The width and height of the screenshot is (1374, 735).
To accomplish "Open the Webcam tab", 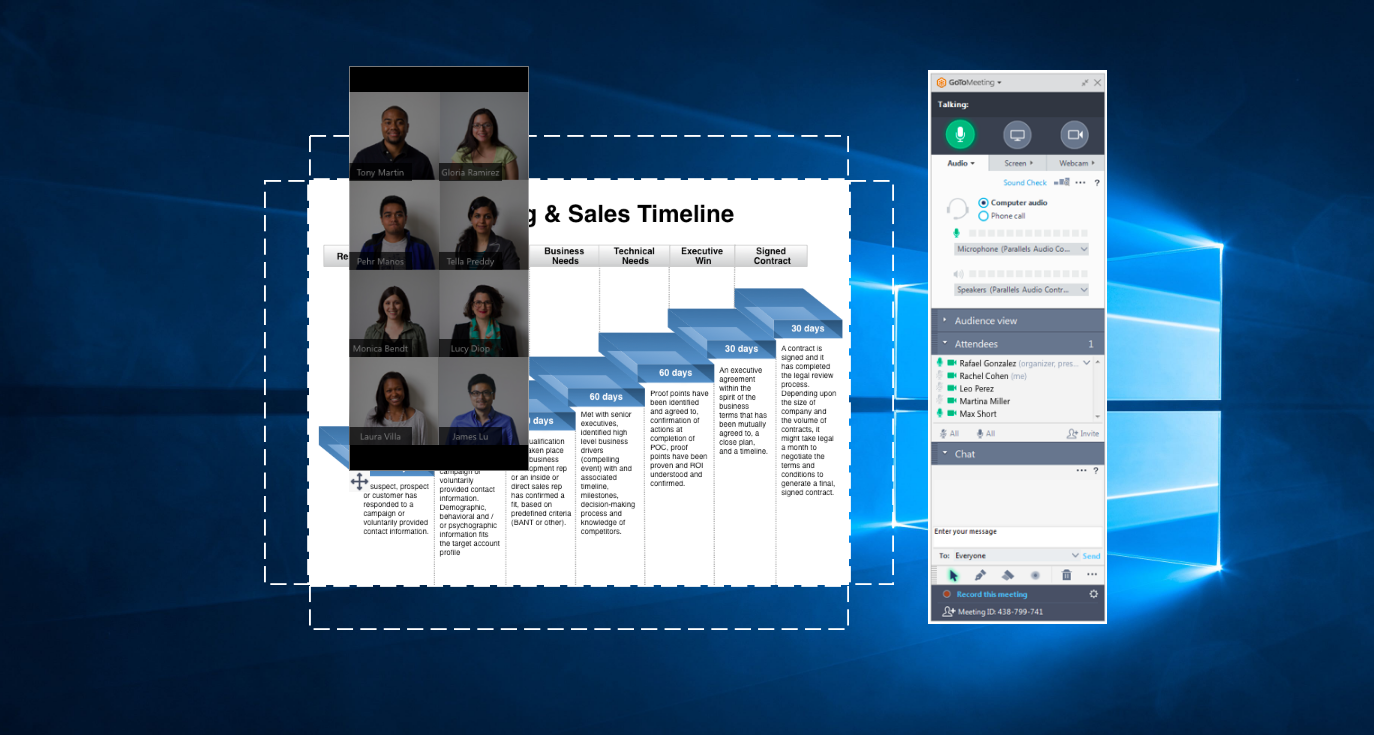I will pyautogui.click(x=1076, y=163).
